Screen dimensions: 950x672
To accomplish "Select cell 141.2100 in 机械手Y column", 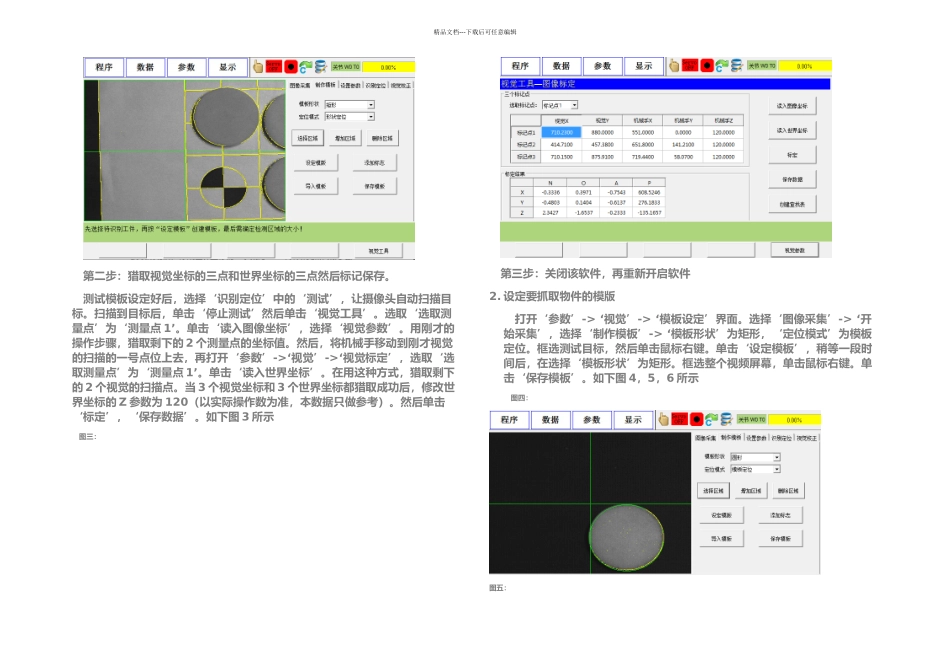I will 683,144.
